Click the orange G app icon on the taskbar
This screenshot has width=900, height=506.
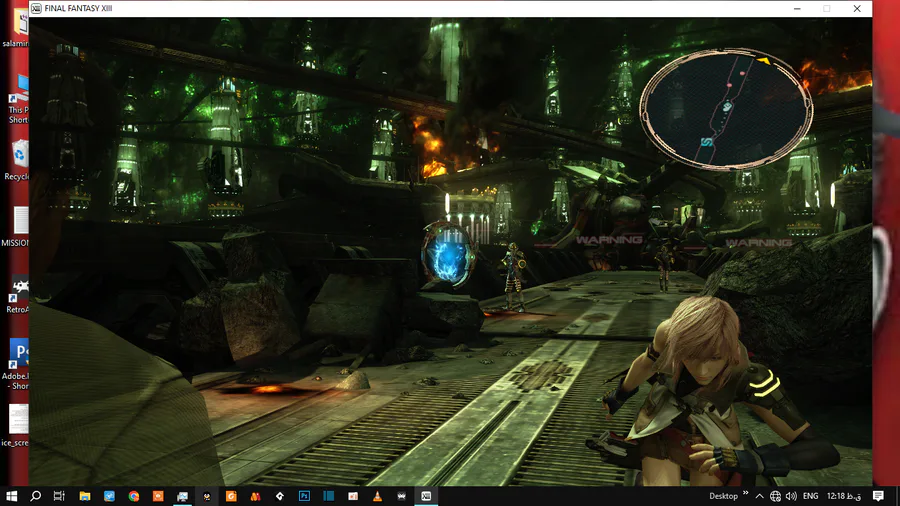coord(231,496)
